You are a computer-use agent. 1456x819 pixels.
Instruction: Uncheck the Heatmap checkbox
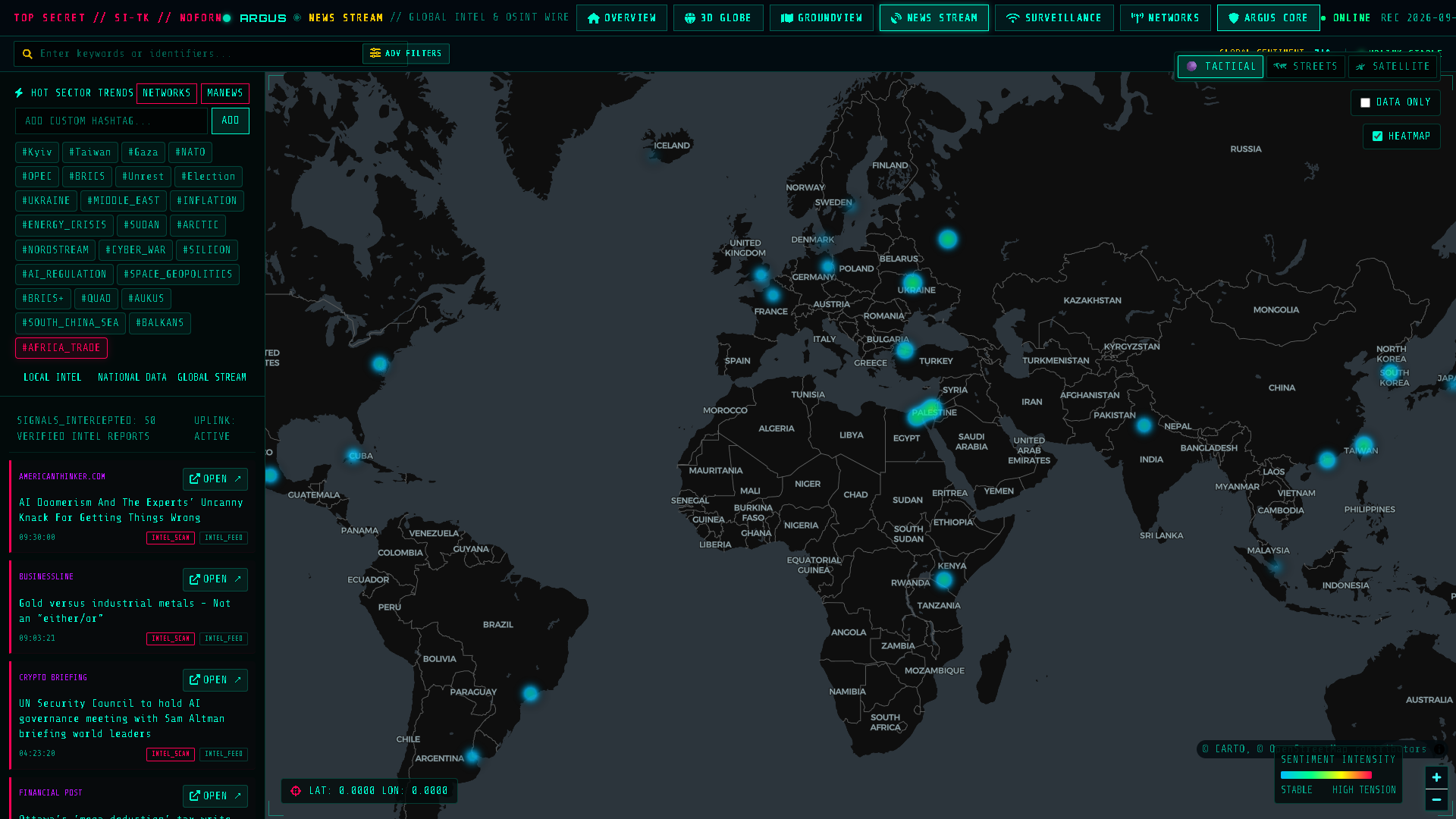1377,136
